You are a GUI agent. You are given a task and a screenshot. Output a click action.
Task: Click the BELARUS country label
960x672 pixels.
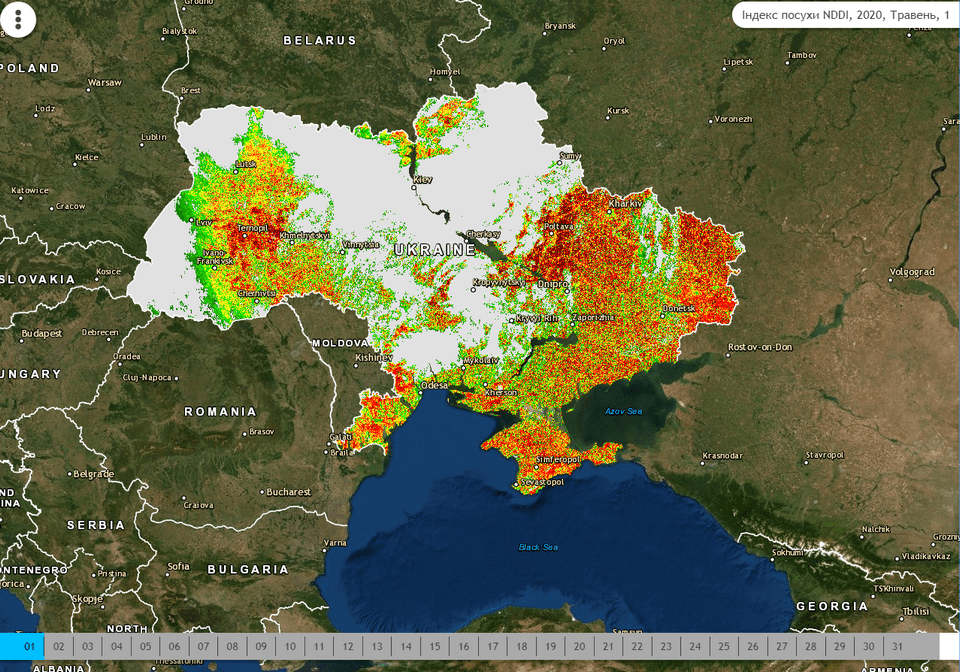pos(320,40)
